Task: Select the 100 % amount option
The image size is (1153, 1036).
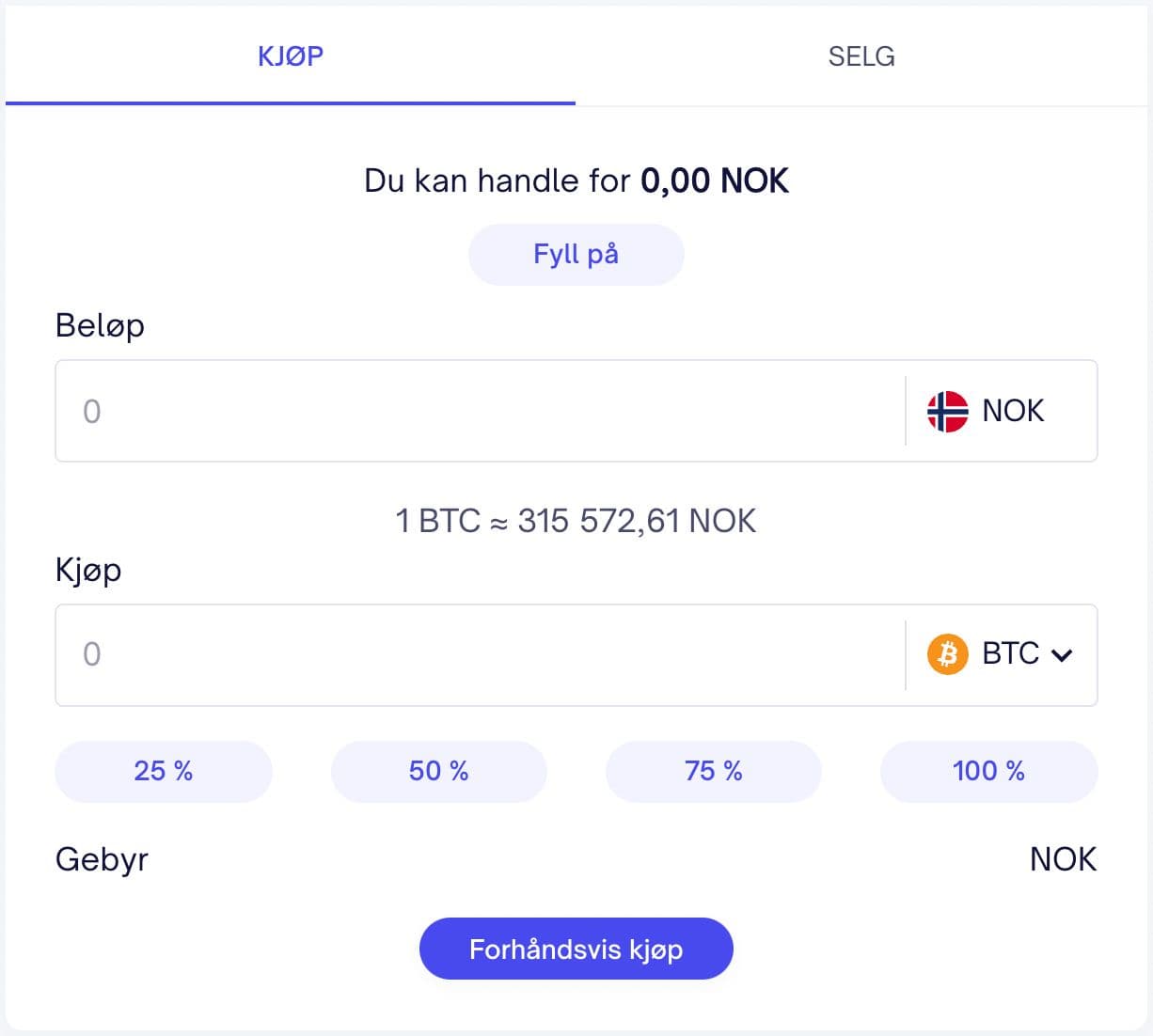Action: point(987,771)
